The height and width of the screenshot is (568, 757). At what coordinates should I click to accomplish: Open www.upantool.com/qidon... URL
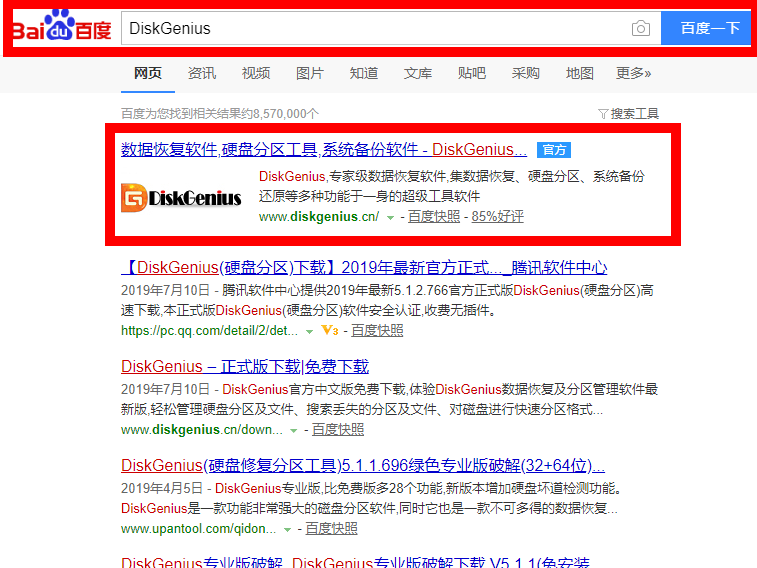(x=198, y=528)
